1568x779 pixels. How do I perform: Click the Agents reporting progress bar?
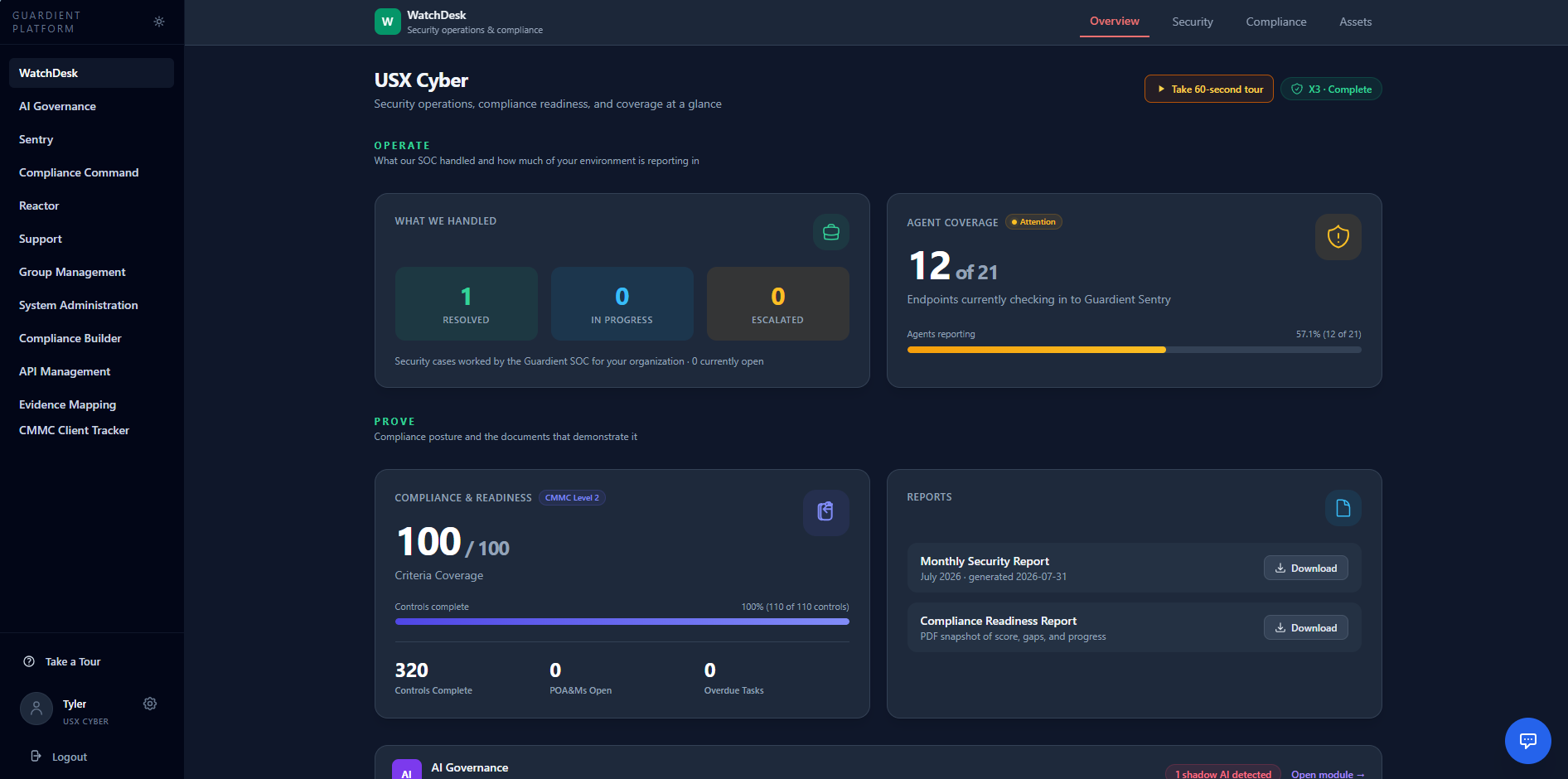(x=1134, y=350)
